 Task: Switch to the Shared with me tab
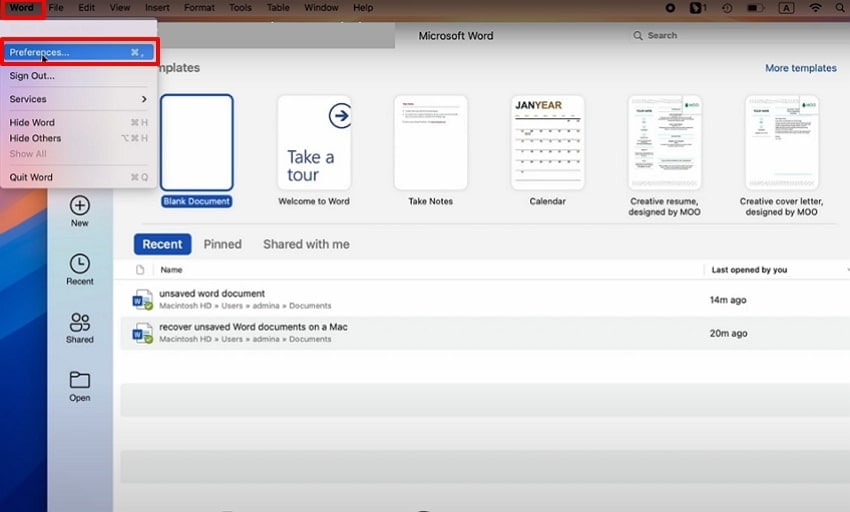click(306, 244)
